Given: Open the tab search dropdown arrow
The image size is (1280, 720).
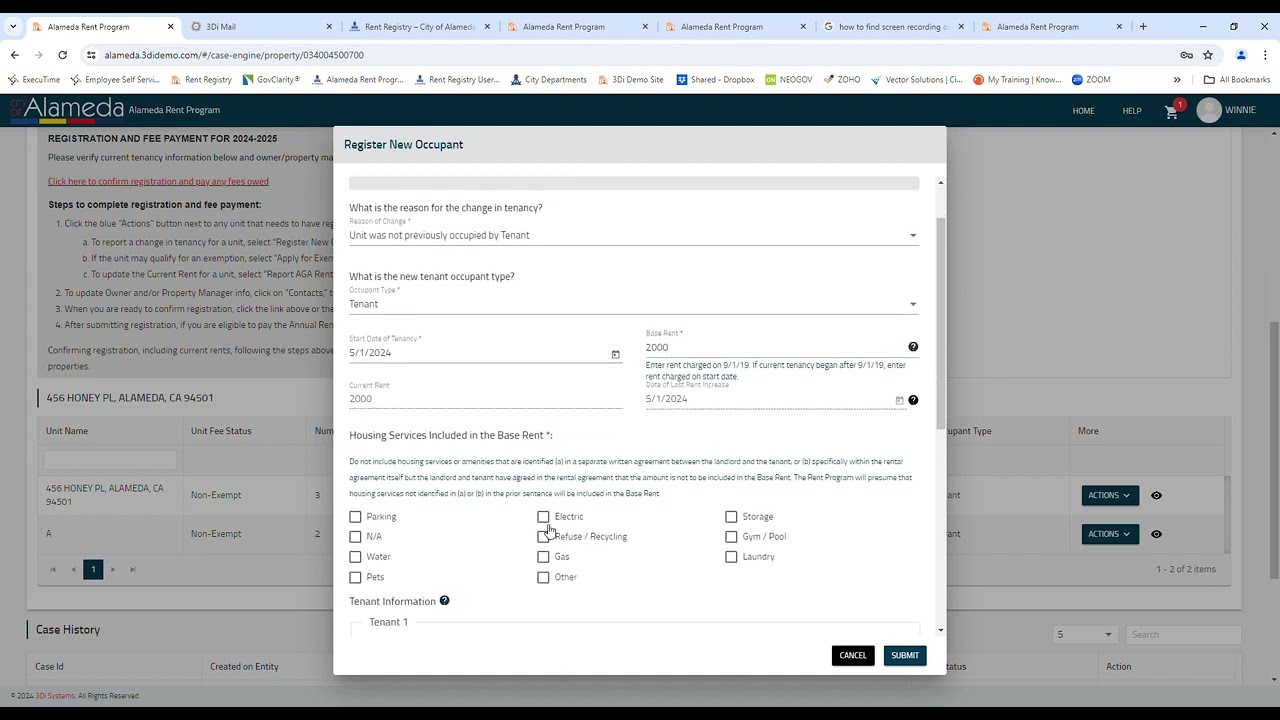Looking at the screenshot, I should (x=13, y=27).
